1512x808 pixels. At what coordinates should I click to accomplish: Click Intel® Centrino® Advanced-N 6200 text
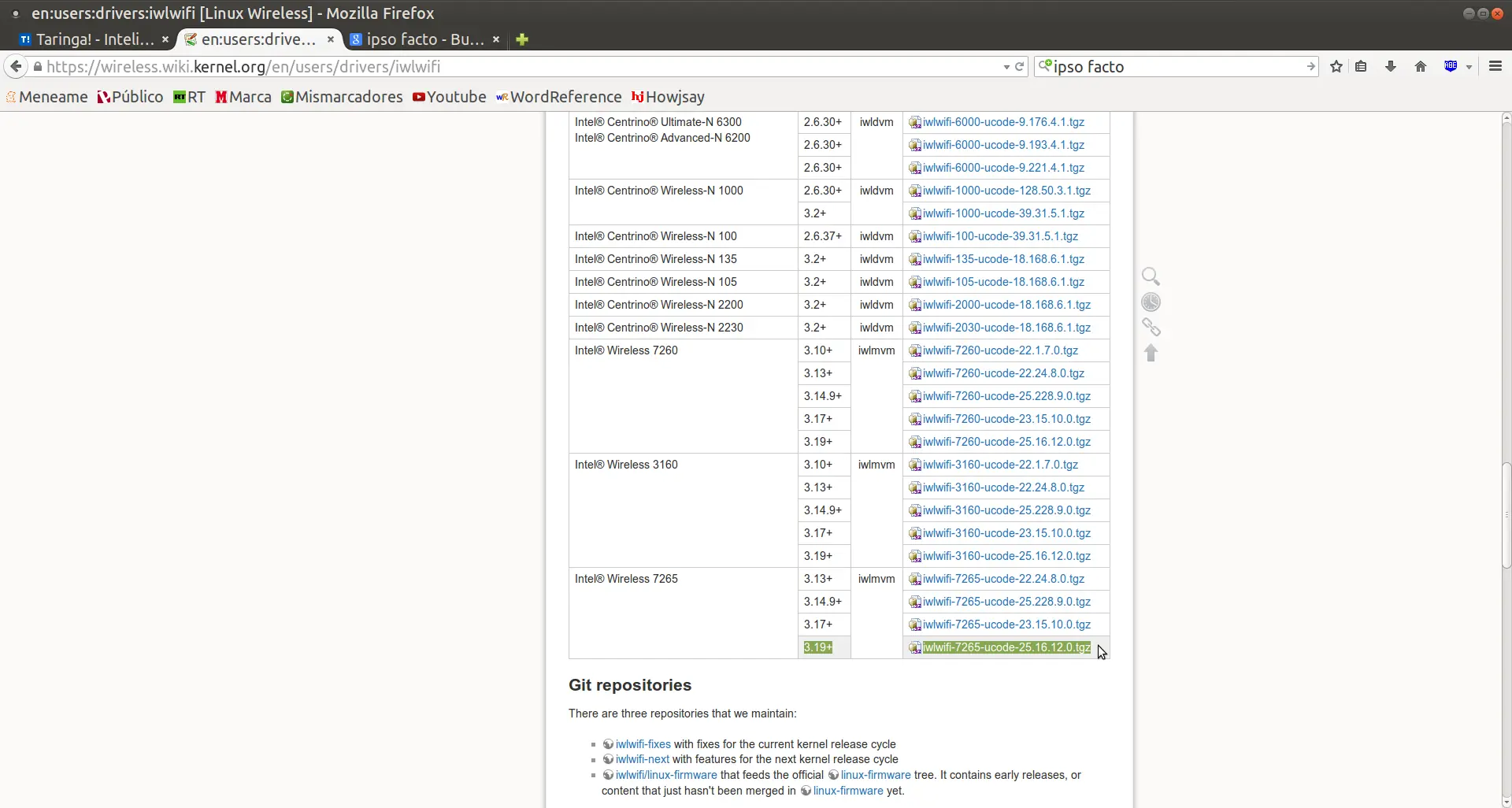click(x=662, y=138)
